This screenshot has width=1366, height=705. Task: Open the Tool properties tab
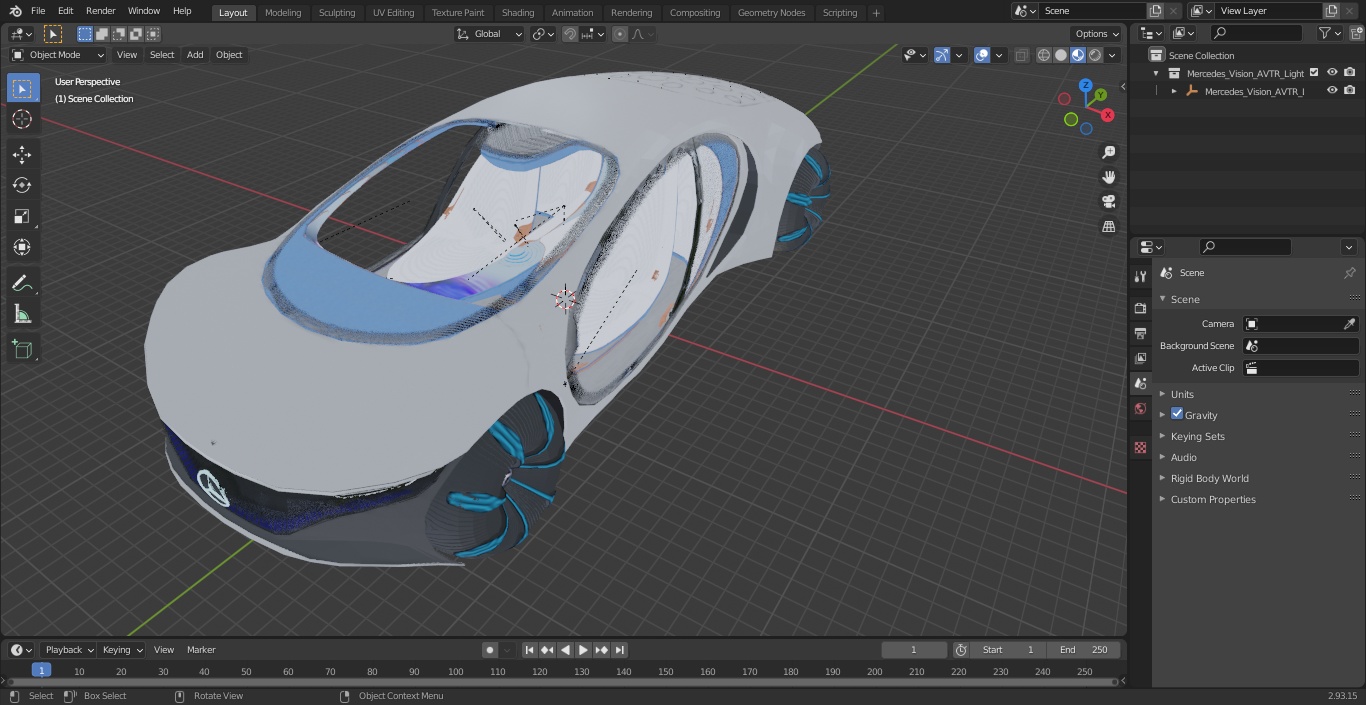1140,276
